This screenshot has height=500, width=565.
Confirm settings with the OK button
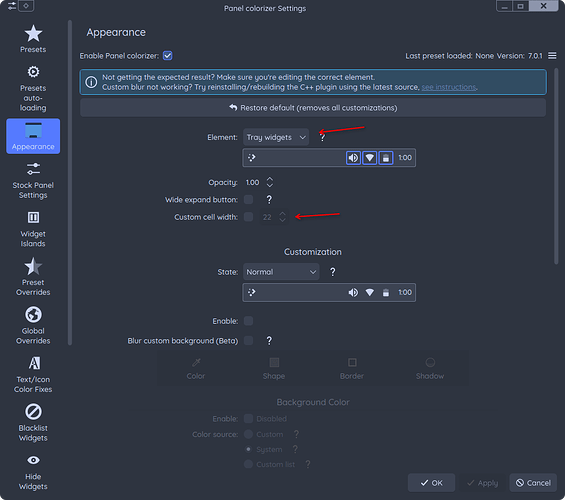(431, 483)
